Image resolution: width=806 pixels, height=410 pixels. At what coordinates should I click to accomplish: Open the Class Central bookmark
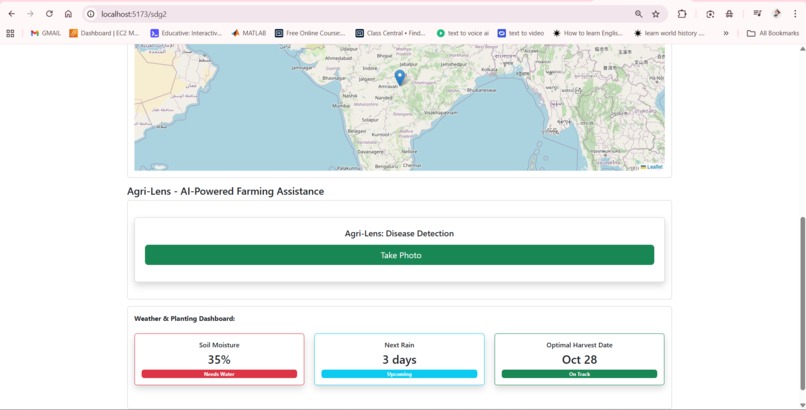391,33
